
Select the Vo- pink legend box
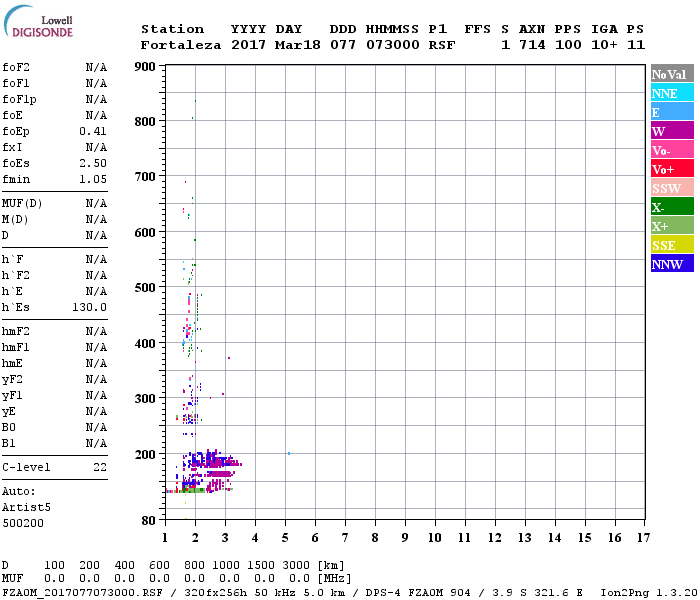coord(672,150)
